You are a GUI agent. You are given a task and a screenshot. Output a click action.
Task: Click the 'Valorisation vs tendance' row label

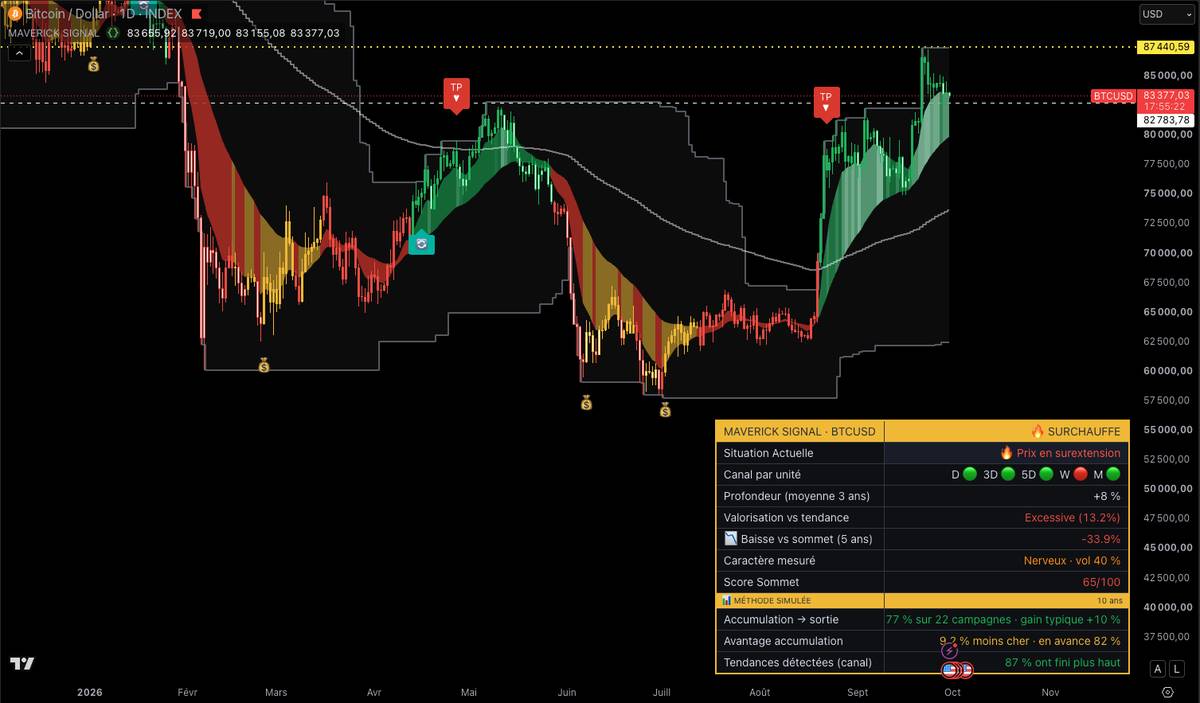click(786, 518)
